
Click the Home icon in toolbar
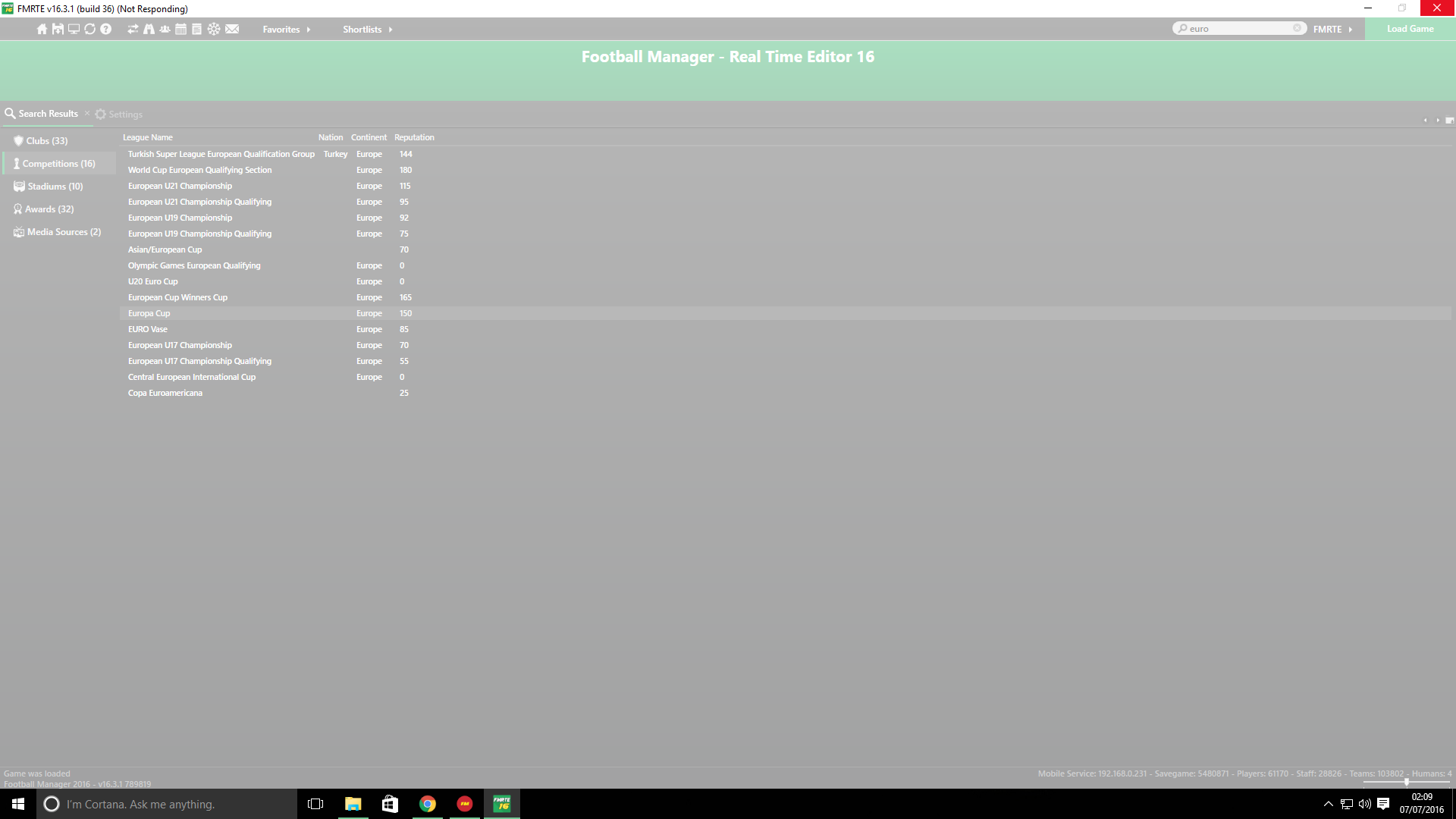click(42, 29)
